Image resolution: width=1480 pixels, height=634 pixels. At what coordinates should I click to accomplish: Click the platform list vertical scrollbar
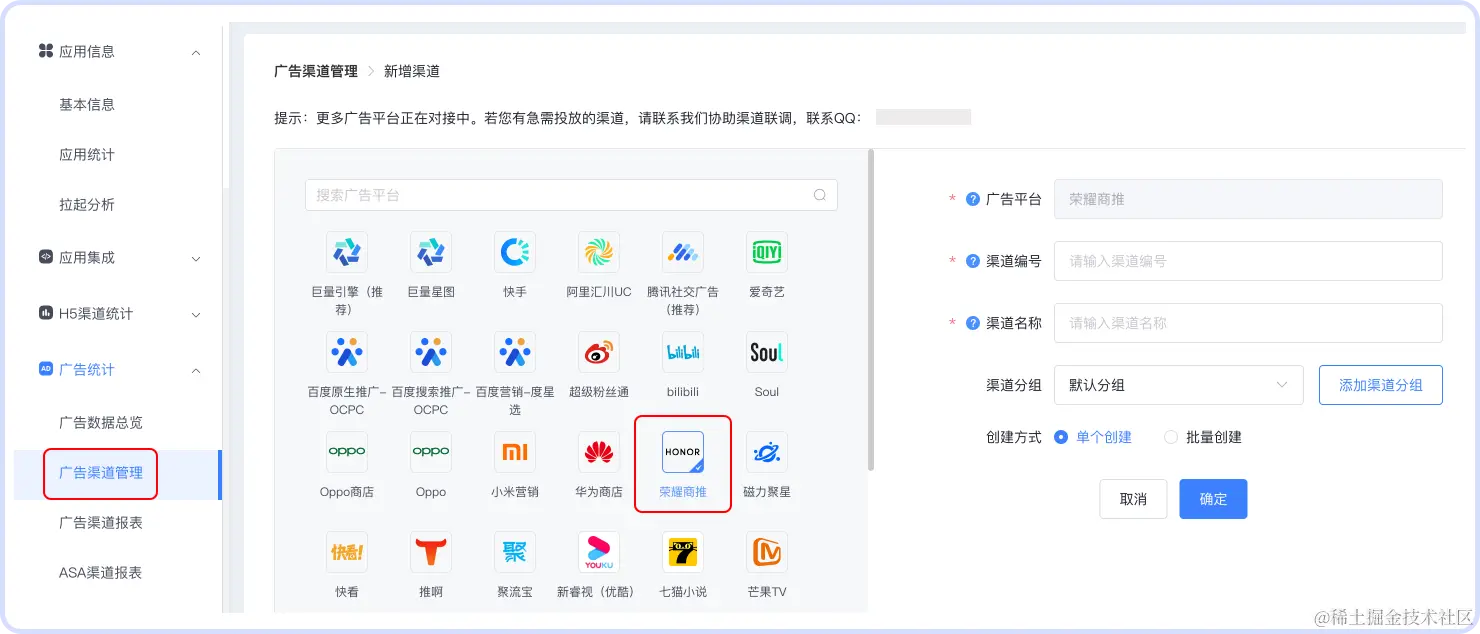tap(871, 310)
